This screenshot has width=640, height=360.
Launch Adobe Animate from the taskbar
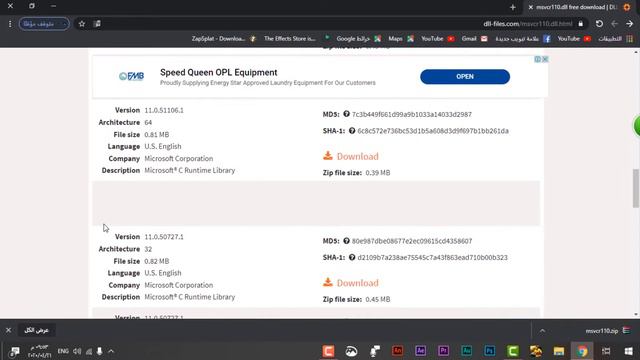[398, 351]
